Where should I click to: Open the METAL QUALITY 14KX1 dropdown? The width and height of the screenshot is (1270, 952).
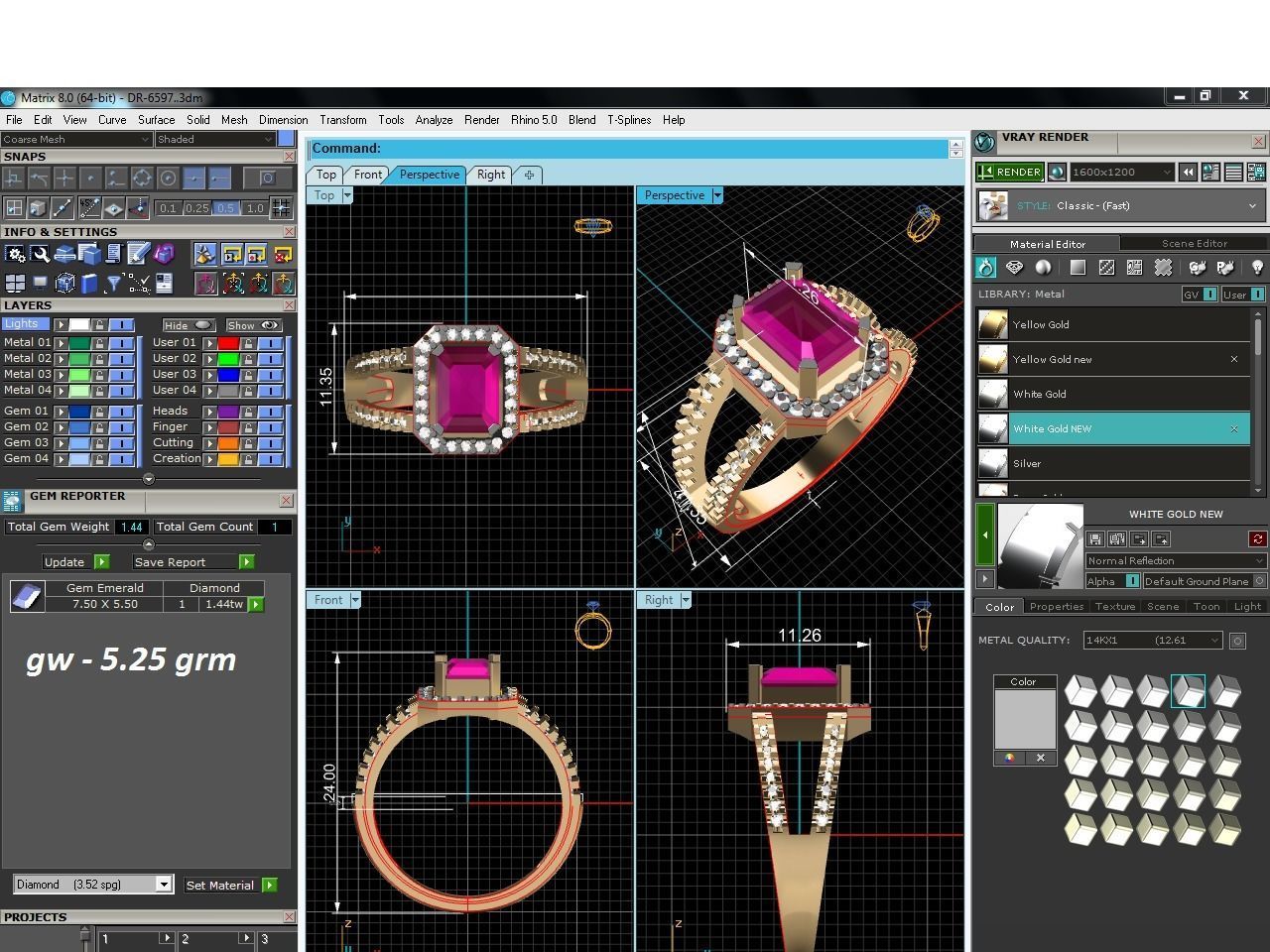point(1153,640)
